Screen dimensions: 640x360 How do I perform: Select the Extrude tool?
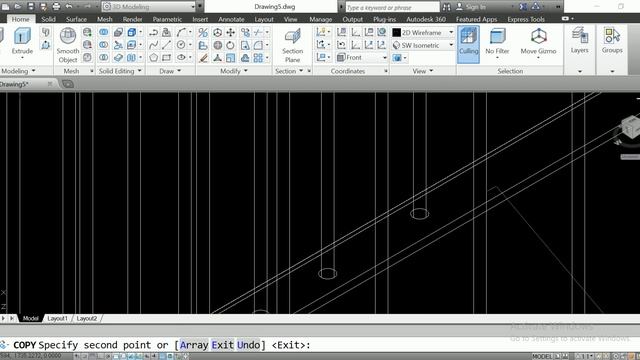[x=22, y=41]
